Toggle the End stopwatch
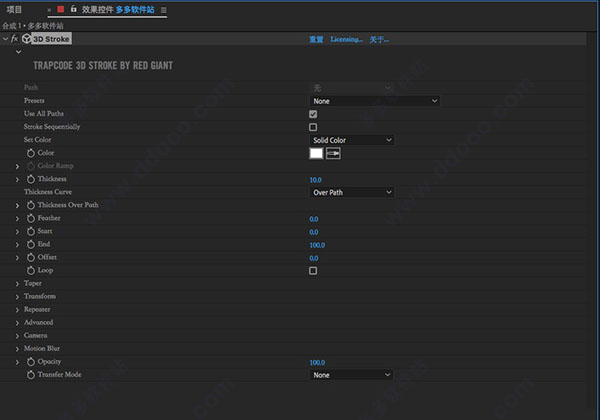 tap(31, 244)
